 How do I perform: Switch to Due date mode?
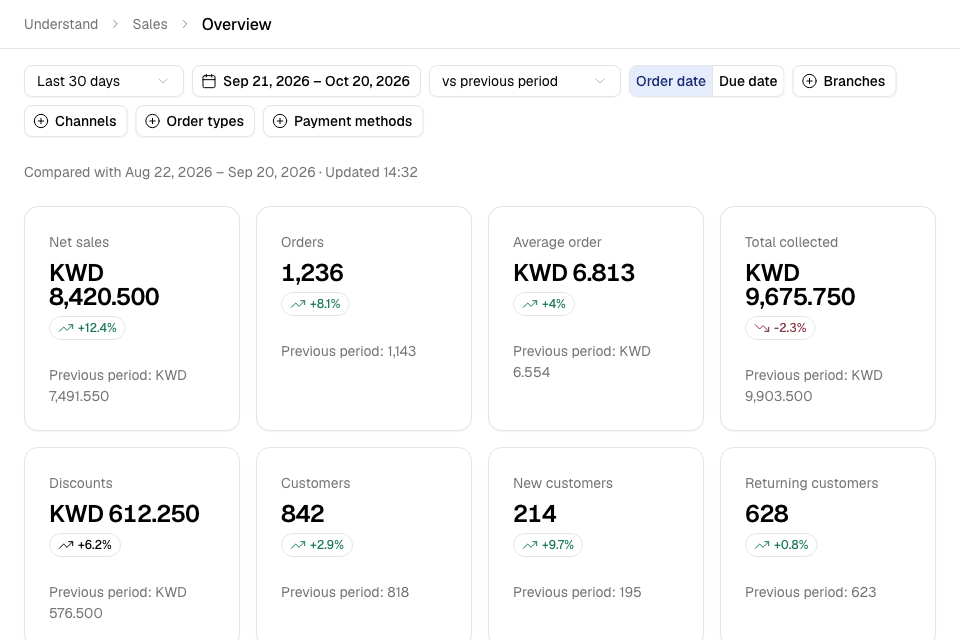click(748, 81)
